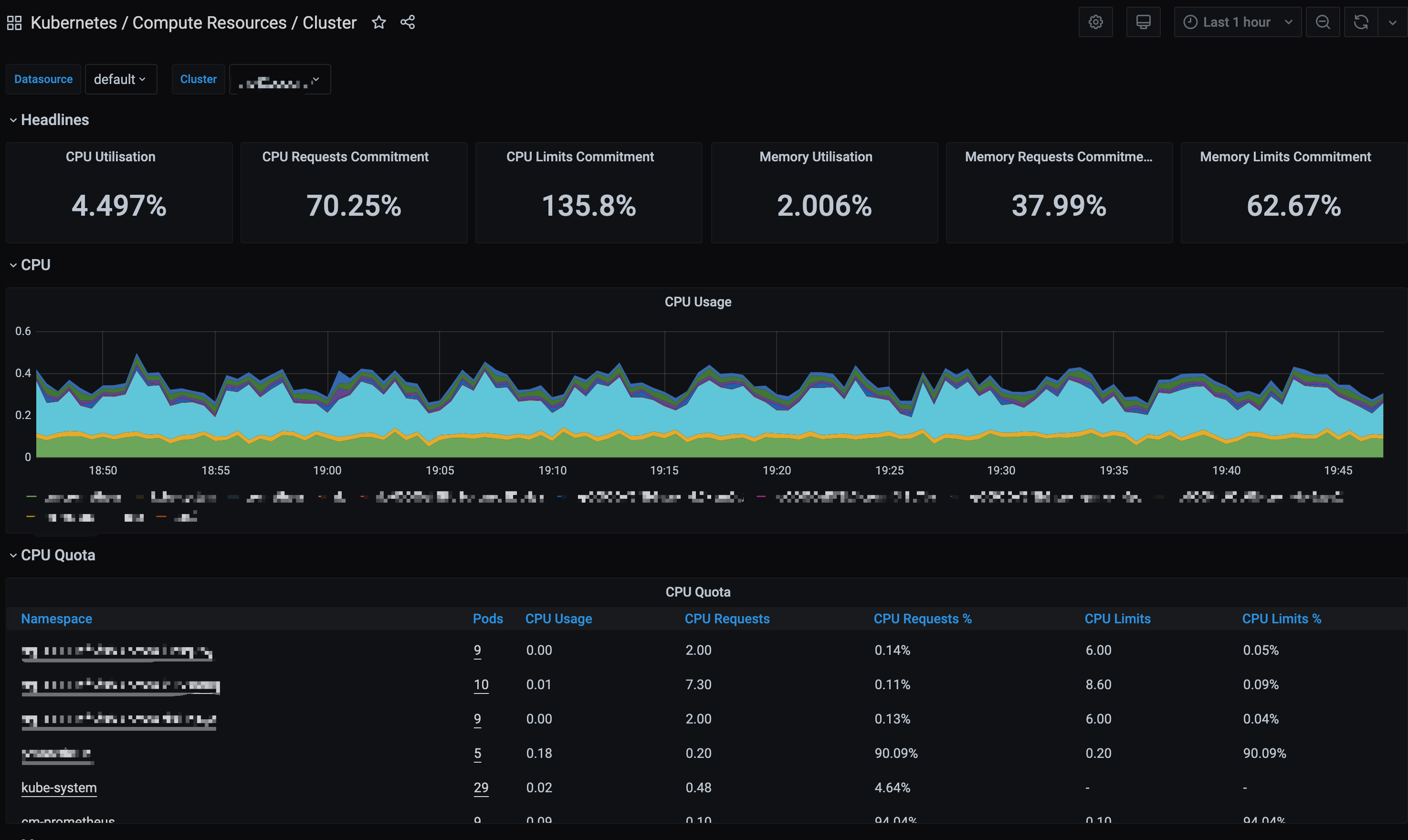The image size is (1408, 840).
Task: Collapse the CPU Quota row
Action: [57, 555]
